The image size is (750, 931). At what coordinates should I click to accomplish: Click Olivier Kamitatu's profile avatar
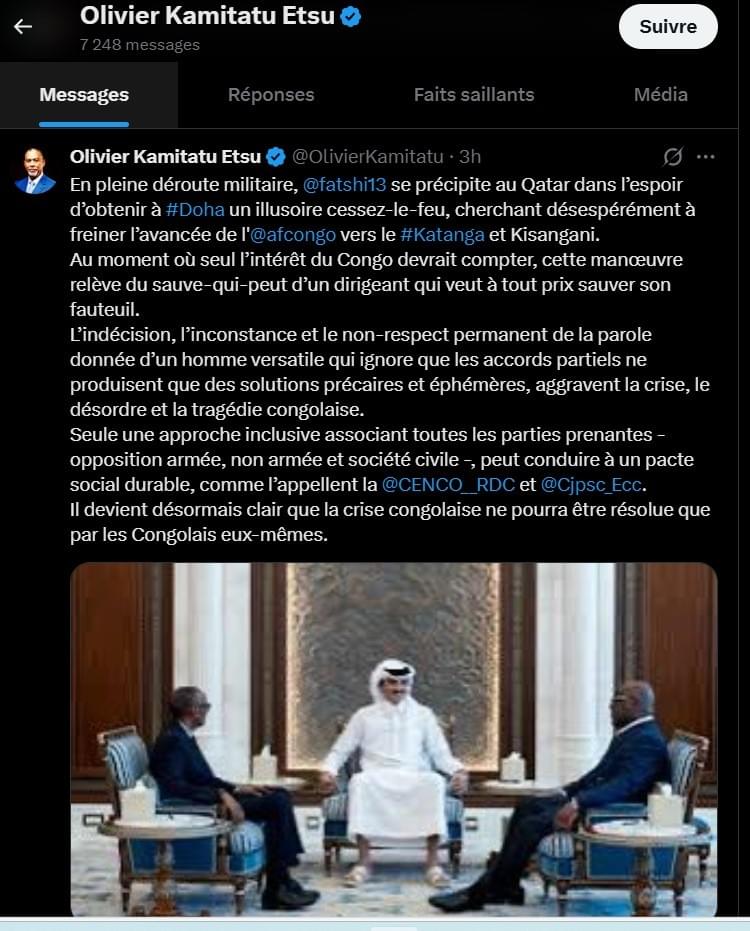pos(35,171)
